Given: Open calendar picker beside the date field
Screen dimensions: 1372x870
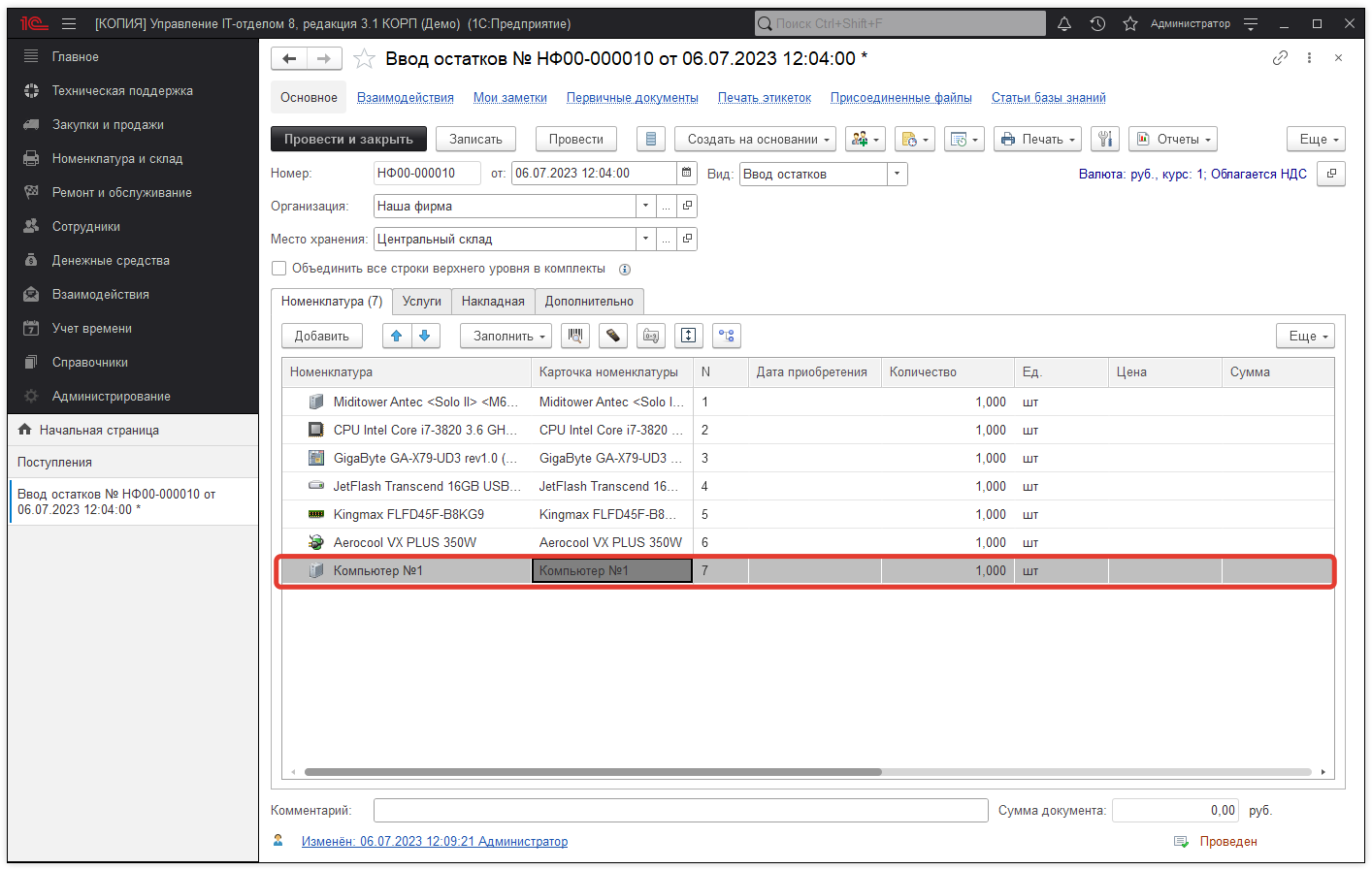Looking at the screenshot, I should [x=687, y=173].
